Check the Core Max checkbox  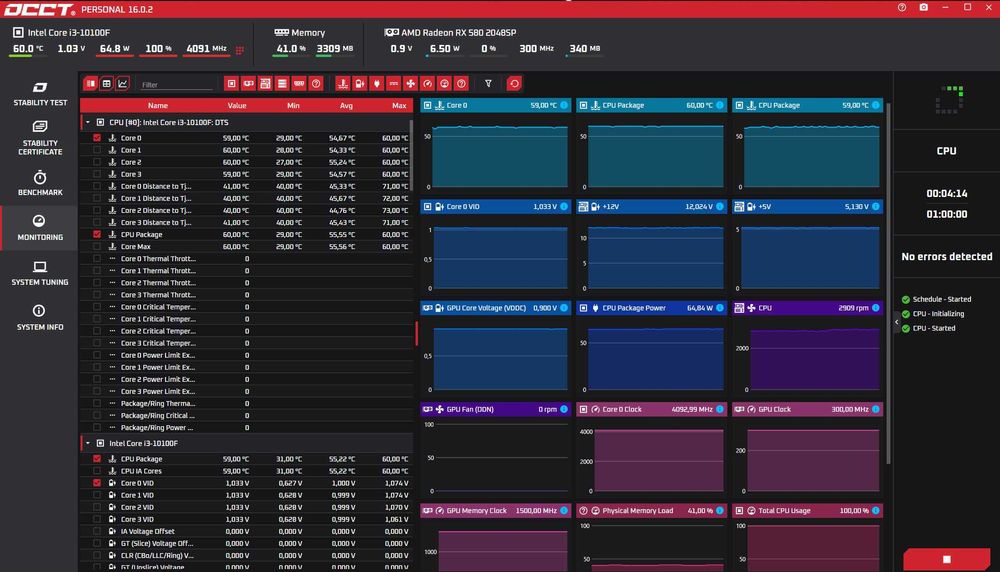[x=97, y=247]
